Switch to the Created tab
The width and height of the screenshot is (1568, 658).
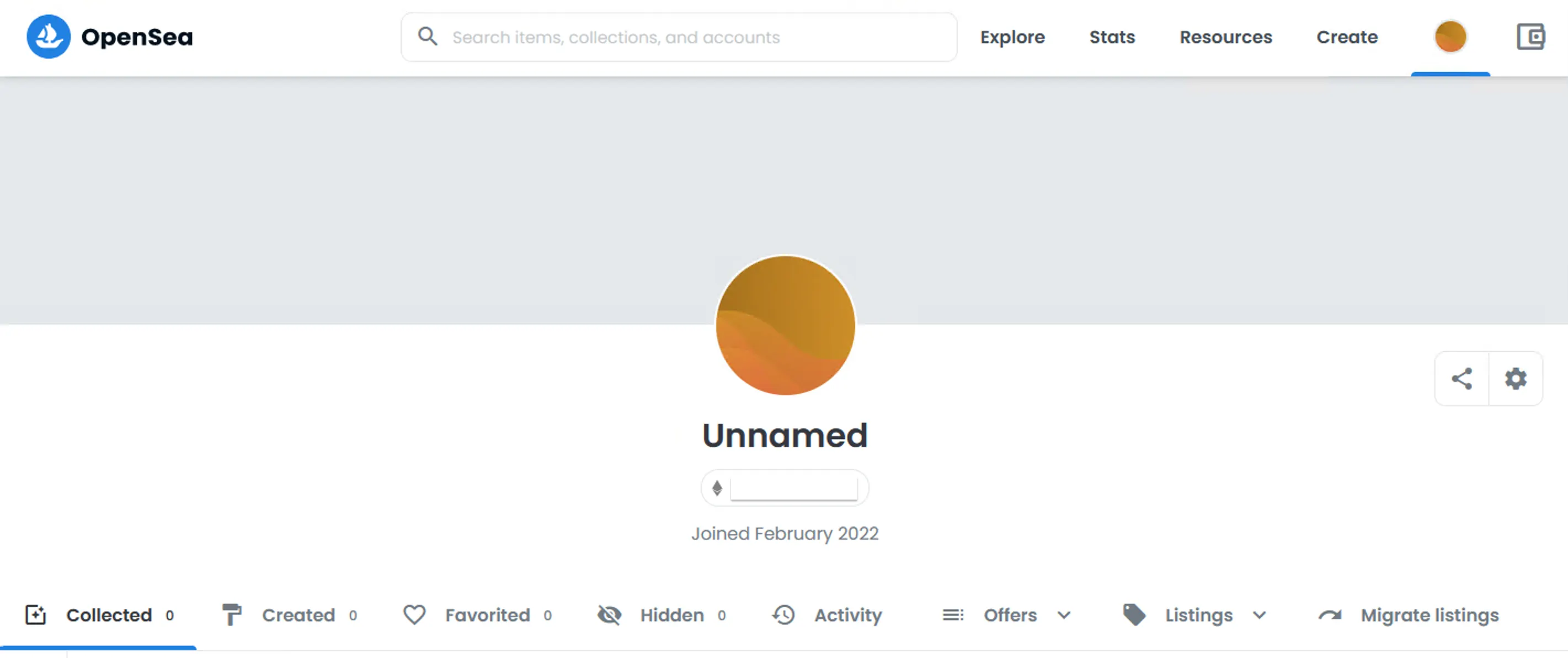tap(297, 615)
